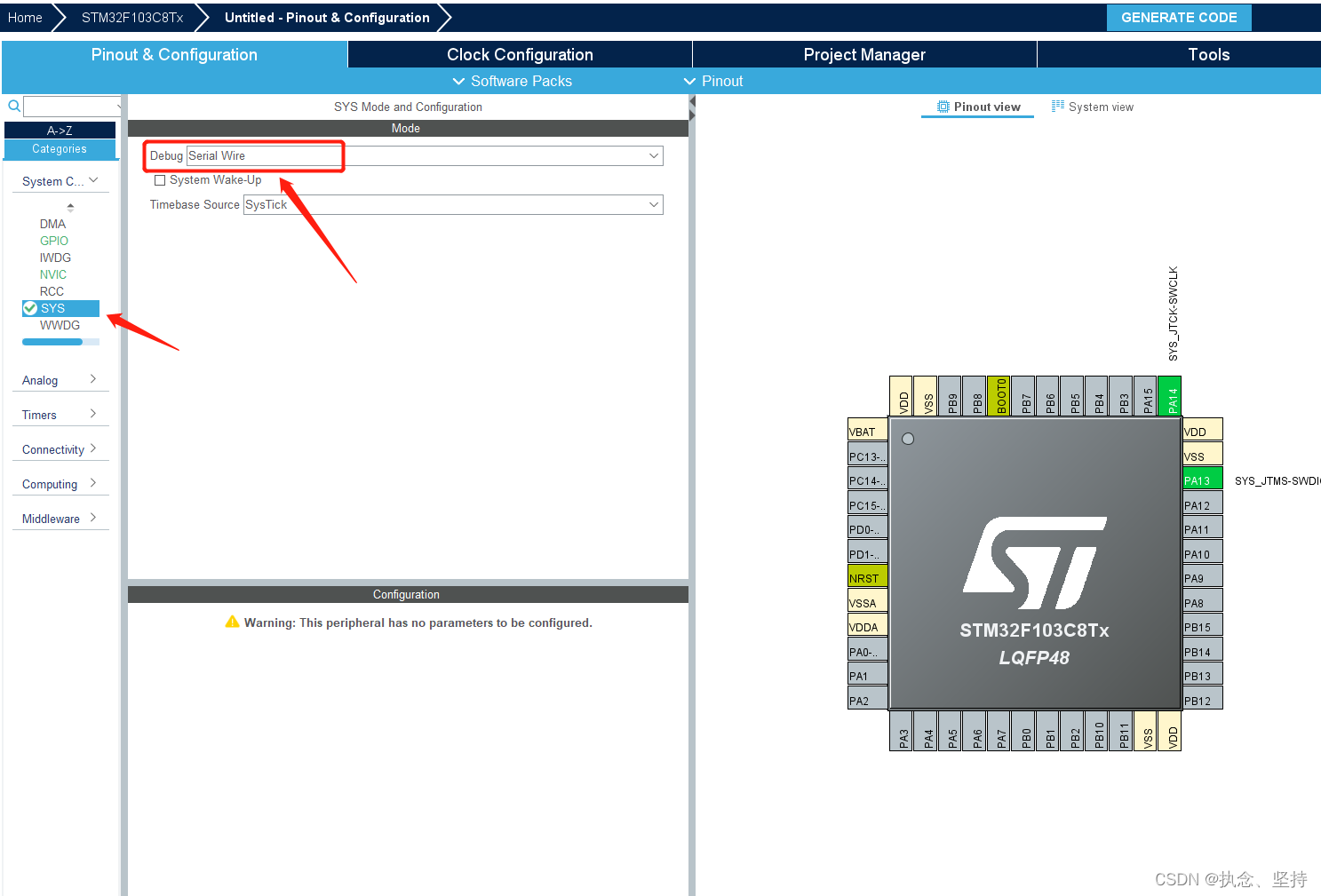Screen dimensions: 1321x896
Task: Click the PA8 pin
Action: [x=1203, y=601]
